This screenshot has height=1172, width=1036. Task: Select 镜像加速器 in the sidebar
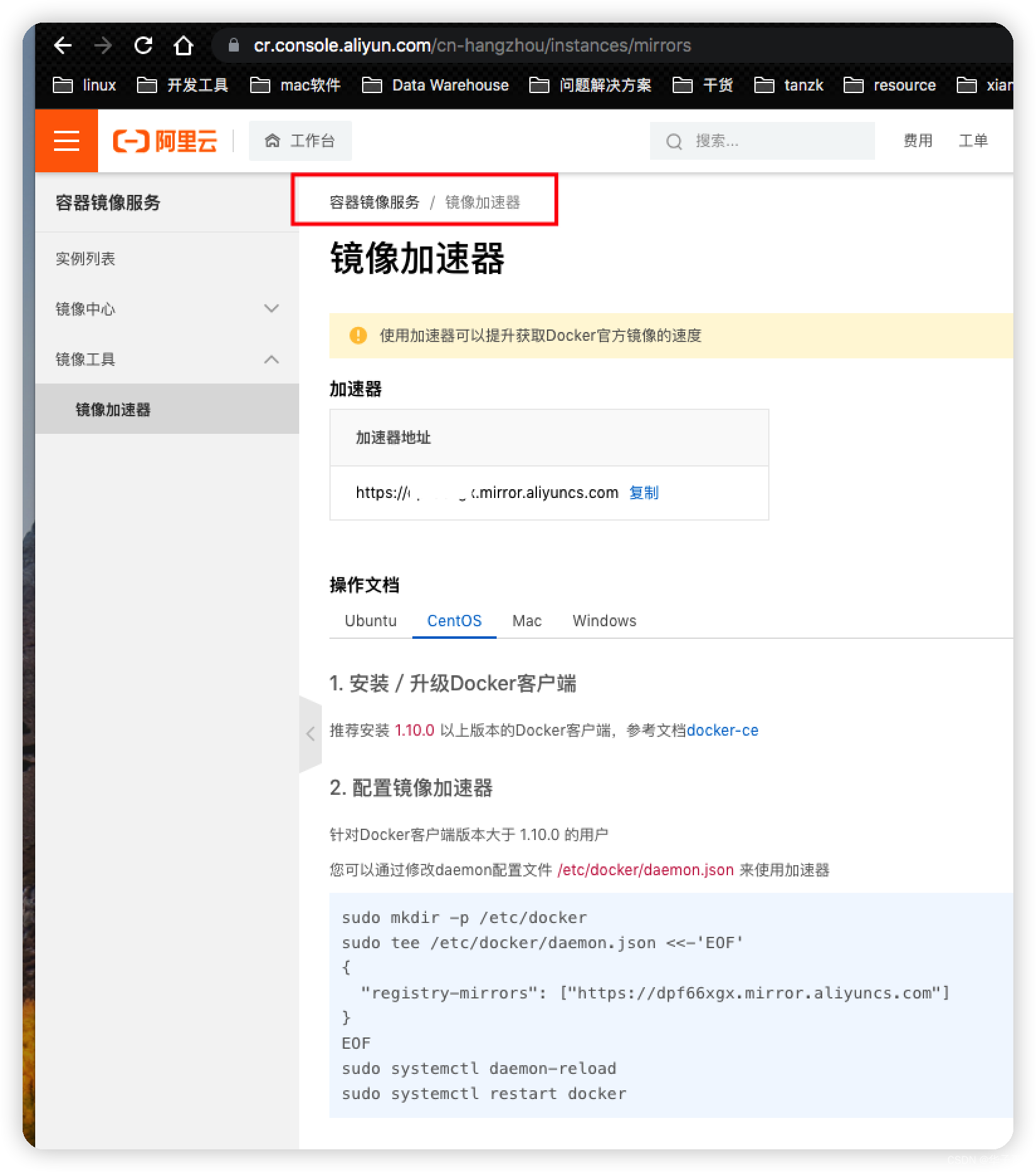click(x=167, y=409)
